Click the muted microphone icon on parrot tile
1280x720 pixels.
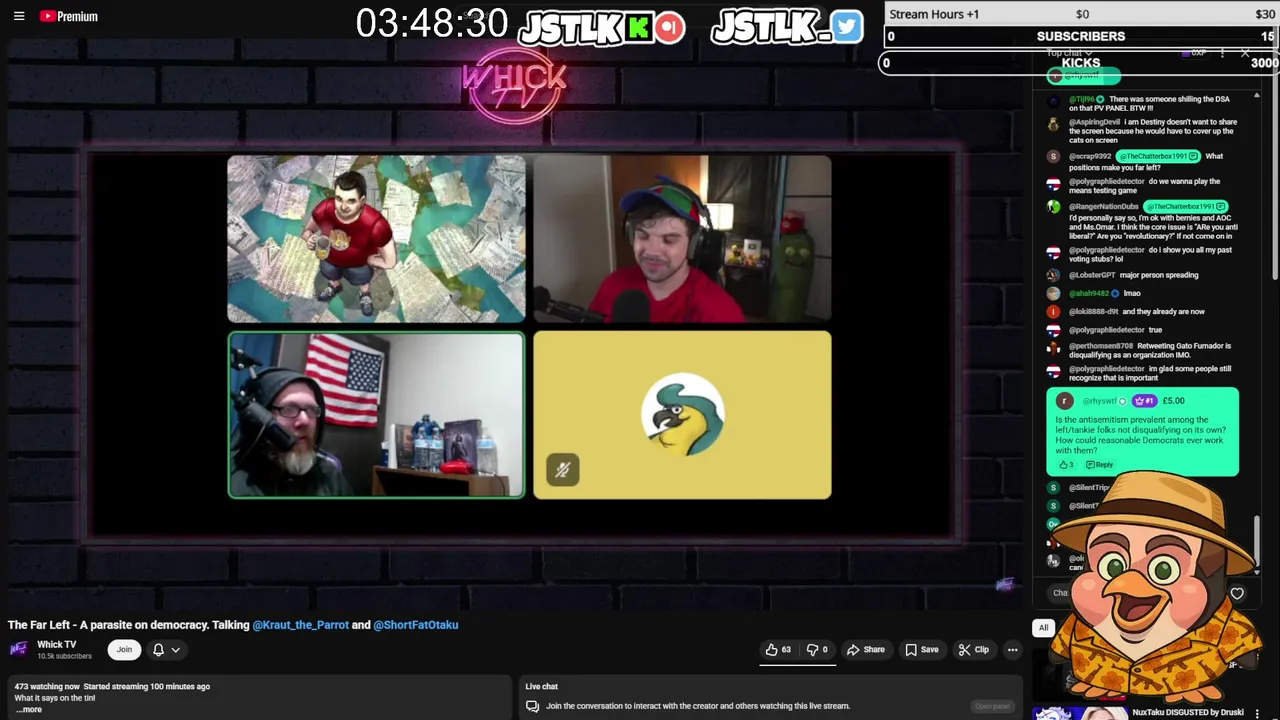[x=563, y=470]
